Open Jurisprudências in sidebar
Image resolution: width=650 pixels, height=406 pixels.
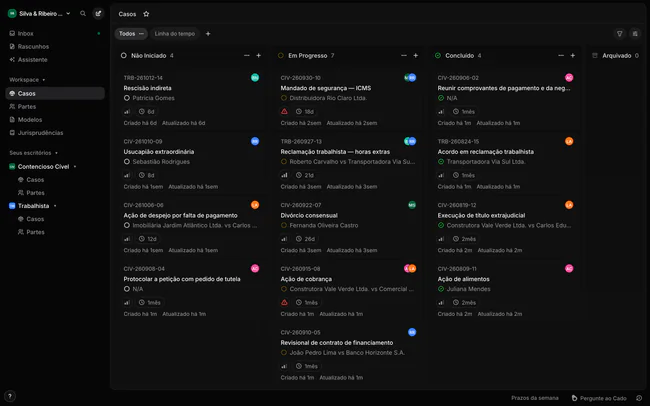55,133
